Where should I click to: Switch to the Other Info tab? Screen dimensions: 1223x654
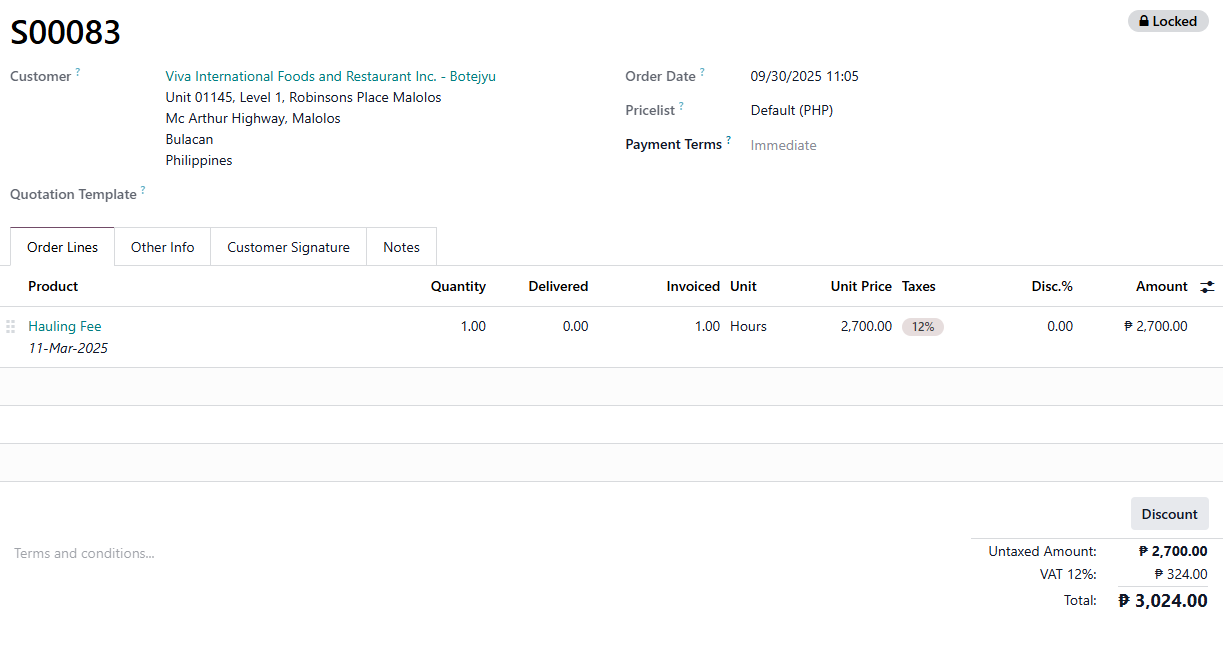click(162, 247)
